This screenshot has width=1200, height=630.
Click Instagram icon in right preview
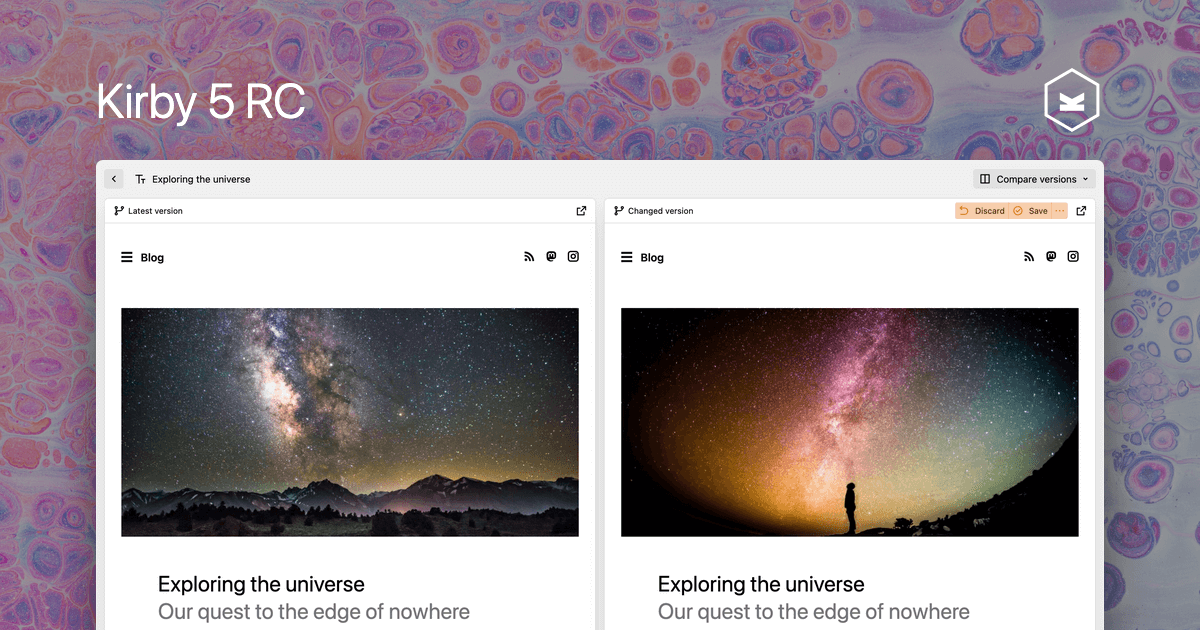tap(1073, 257)
